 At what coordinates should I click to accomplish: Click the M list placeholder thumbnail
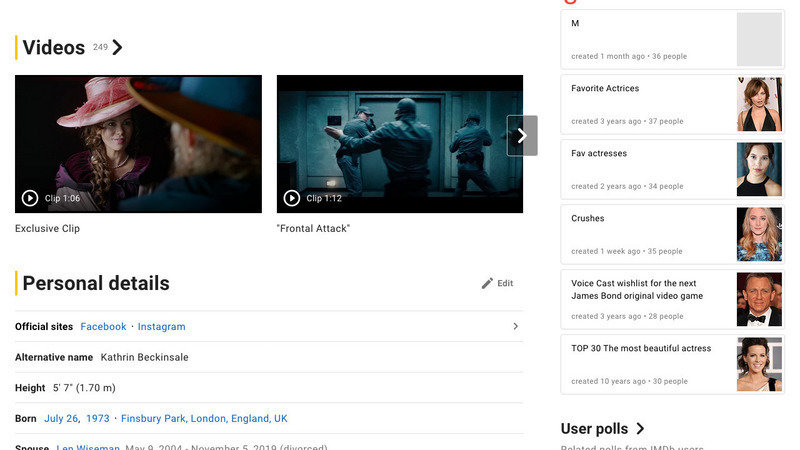759,39
